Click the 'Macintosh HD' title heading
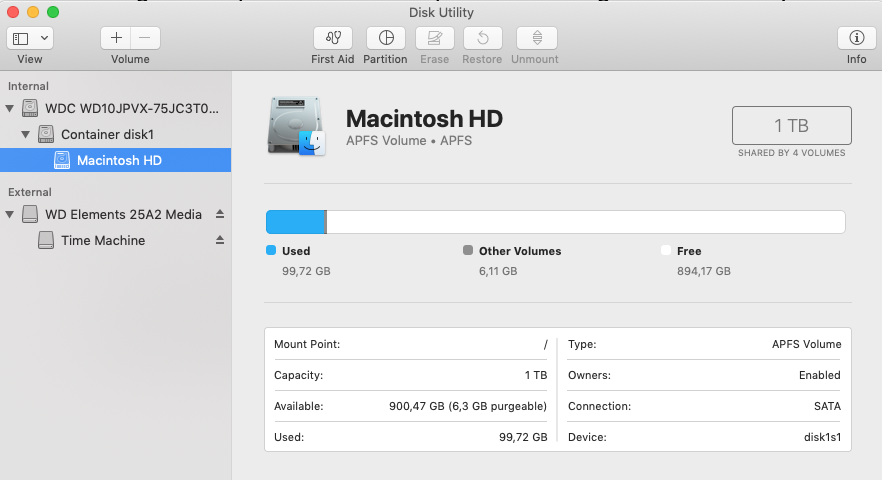This screenshot has width=882, height=480. tap(424, 119)
